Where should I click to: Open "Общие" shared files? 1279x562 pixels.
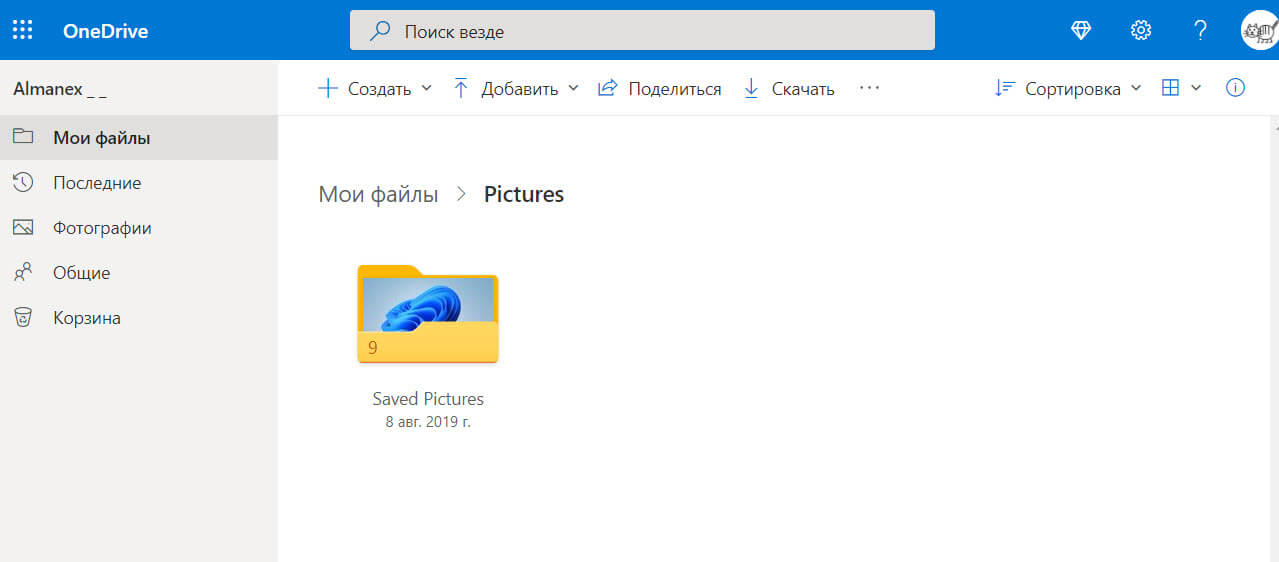(139, 273)
